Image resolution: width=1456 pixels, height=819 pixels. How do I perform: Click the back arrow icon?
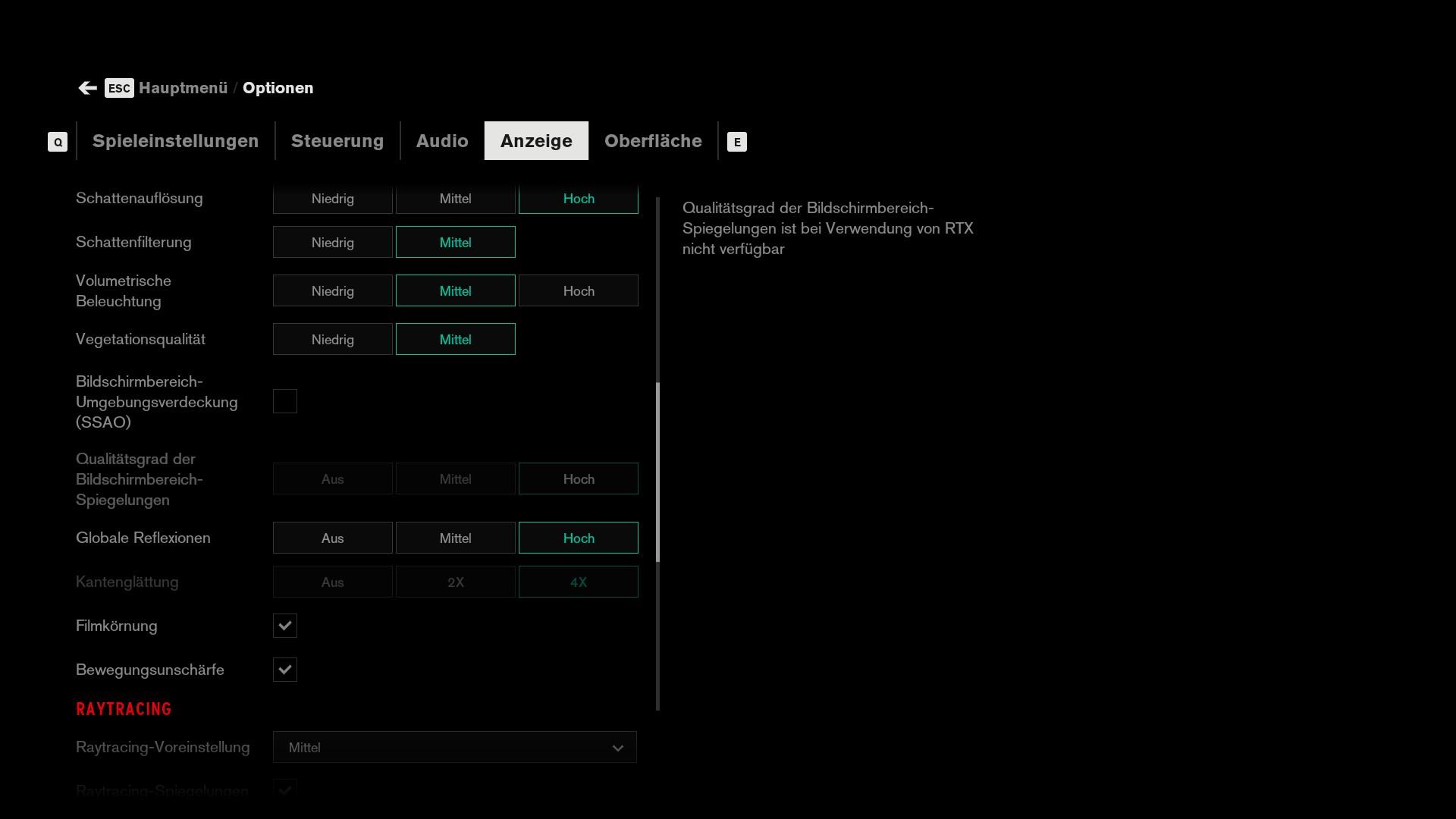(87, 88)
